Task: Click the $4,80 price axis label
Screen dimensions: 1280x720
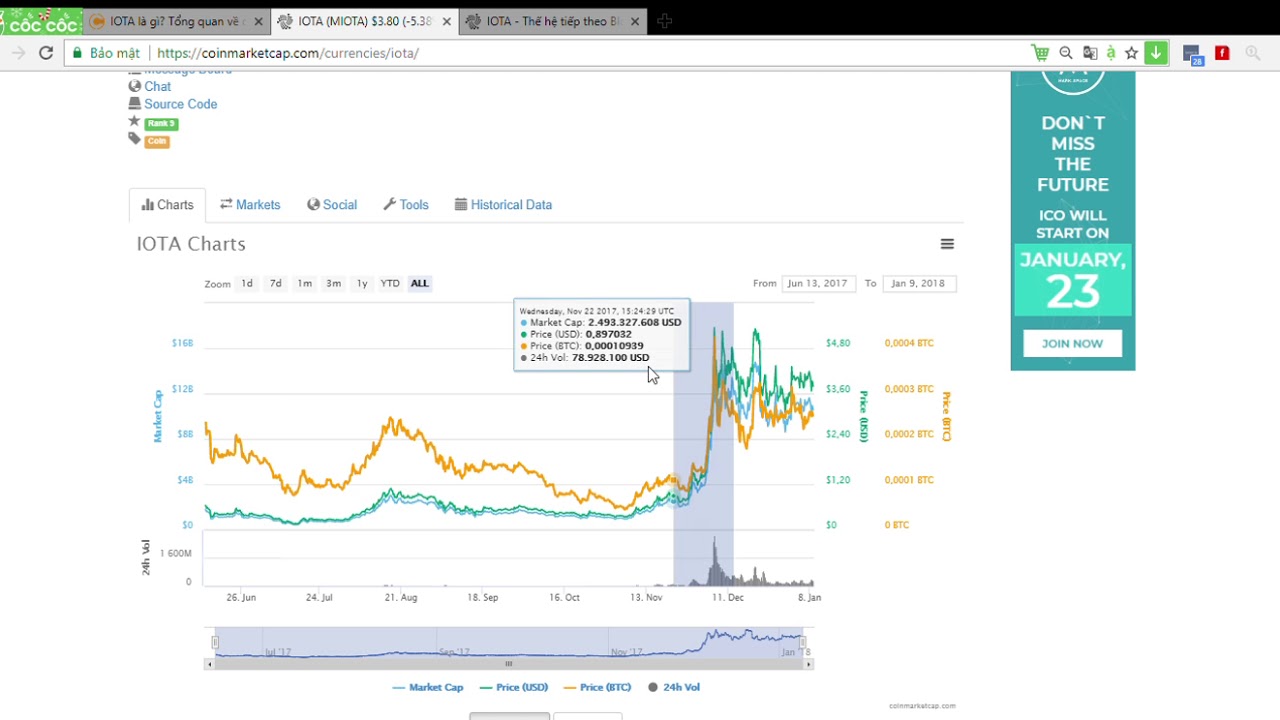Action: [838, 343]
